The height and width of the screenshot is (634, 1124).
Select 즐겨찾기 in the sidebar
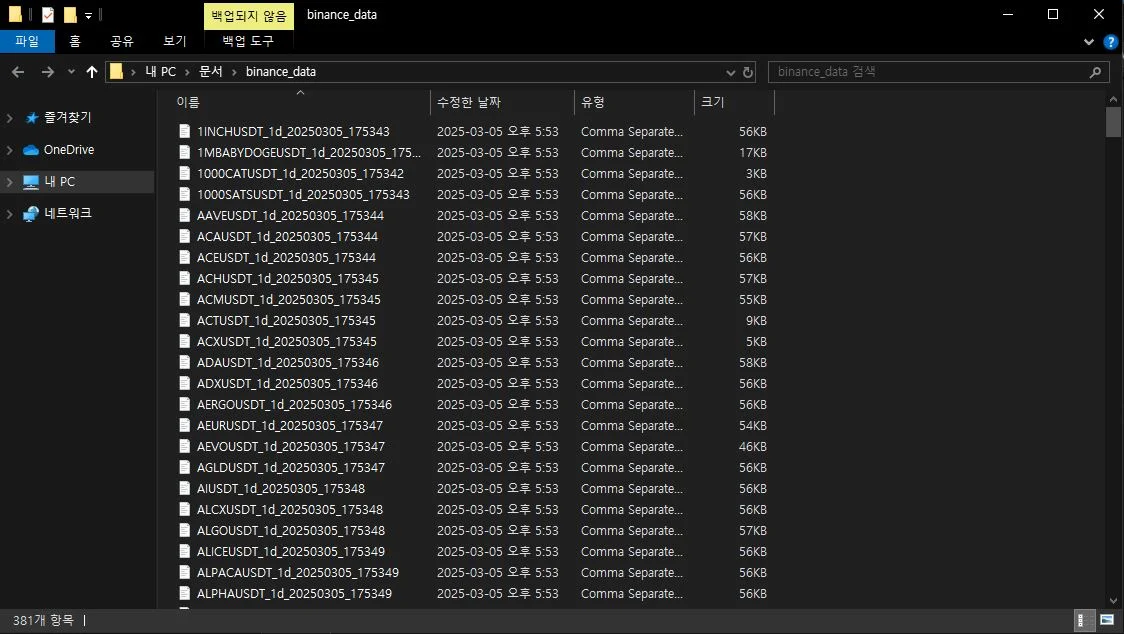[x=67, y=118]
